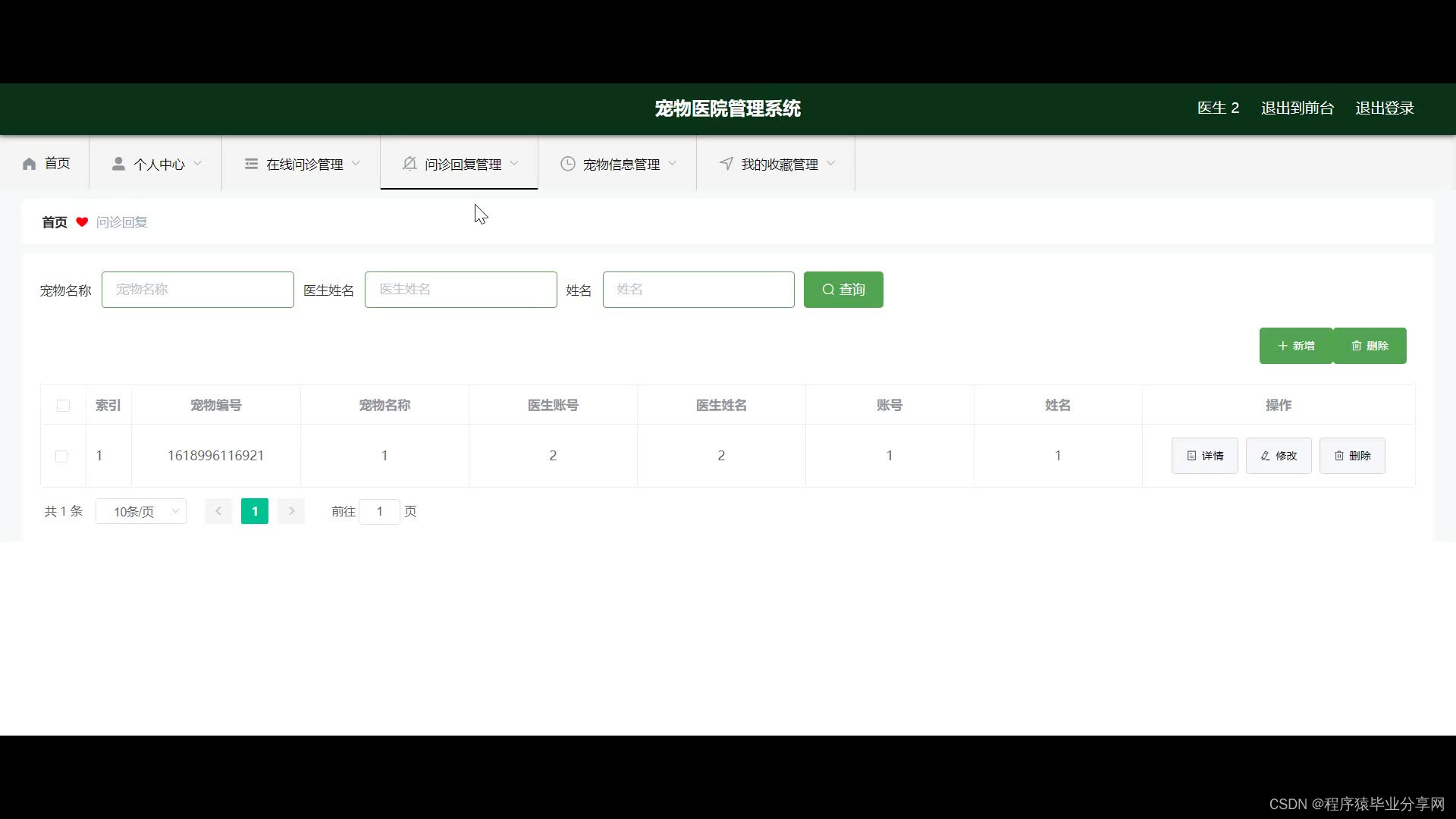Click the list icon beside 在线问诊管理
The width and height of the screenshot is (1456, 819).
click(x=251, y=164)
